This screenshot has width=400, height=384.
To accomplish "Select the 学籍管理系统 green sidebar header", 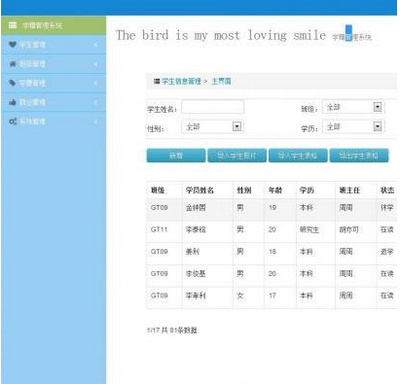I will [54, 25].
